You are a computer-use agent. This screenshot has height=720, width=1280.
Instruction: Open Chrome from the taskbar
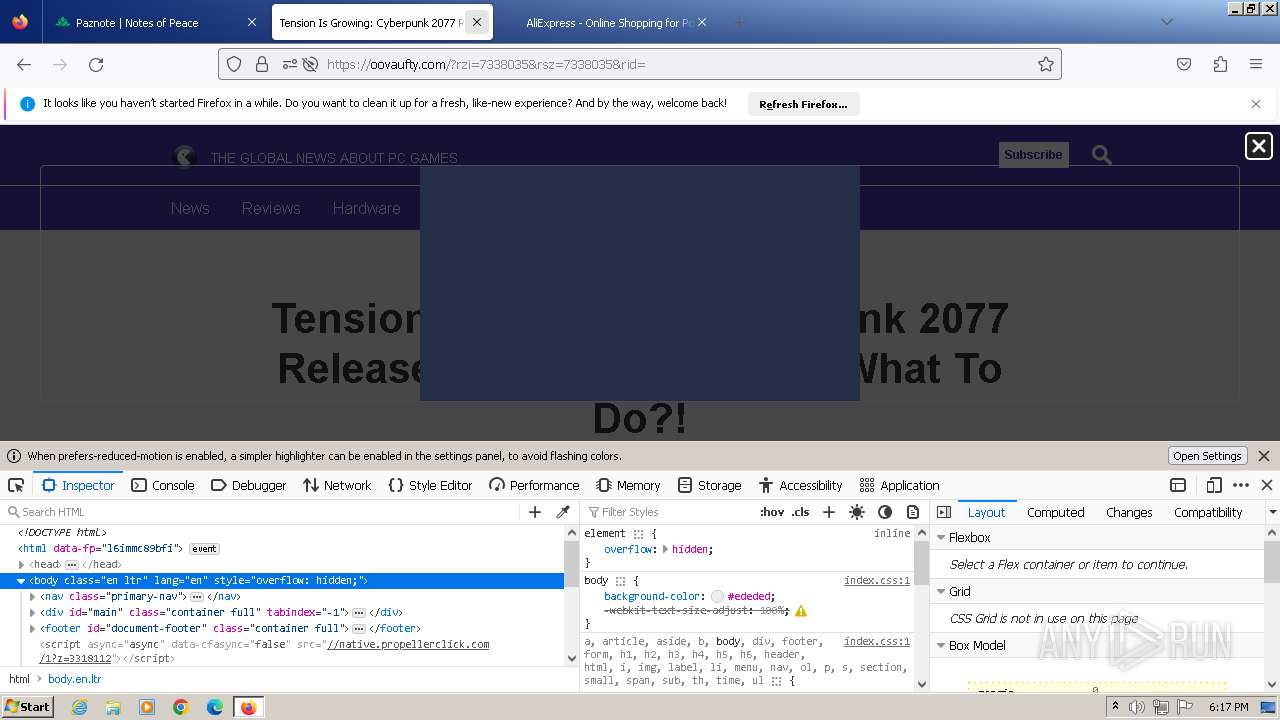pyautogui.click(x=181, y=707)
